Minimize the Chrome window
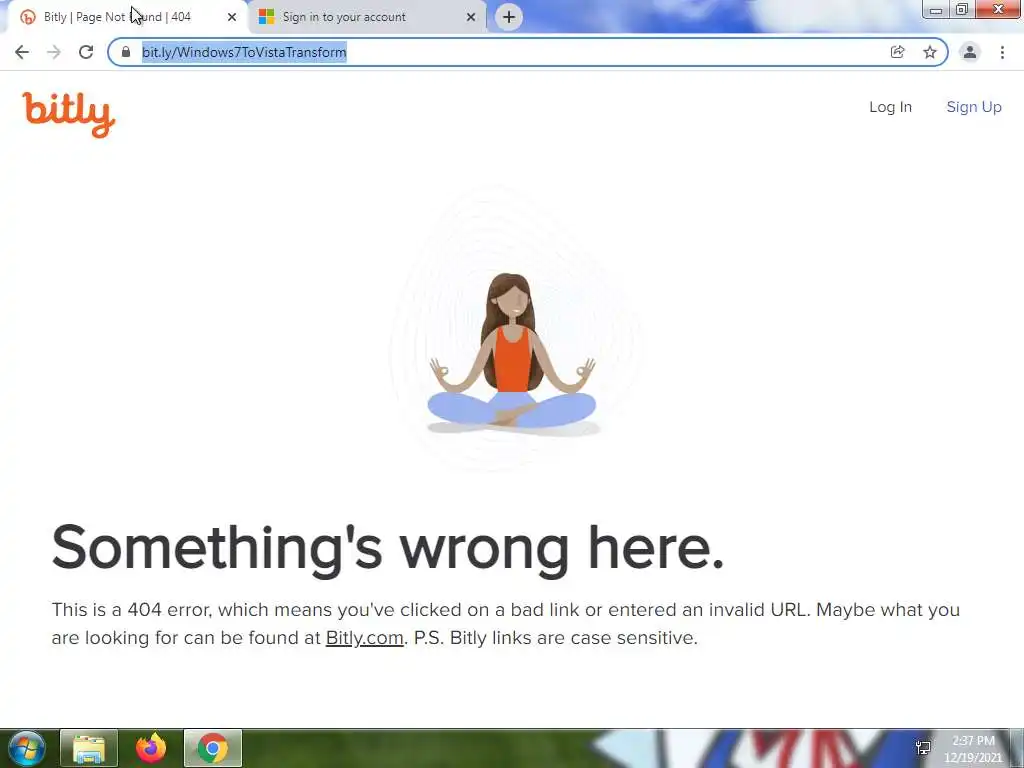Screen dimensions: 1024x768 coord(936,9)
